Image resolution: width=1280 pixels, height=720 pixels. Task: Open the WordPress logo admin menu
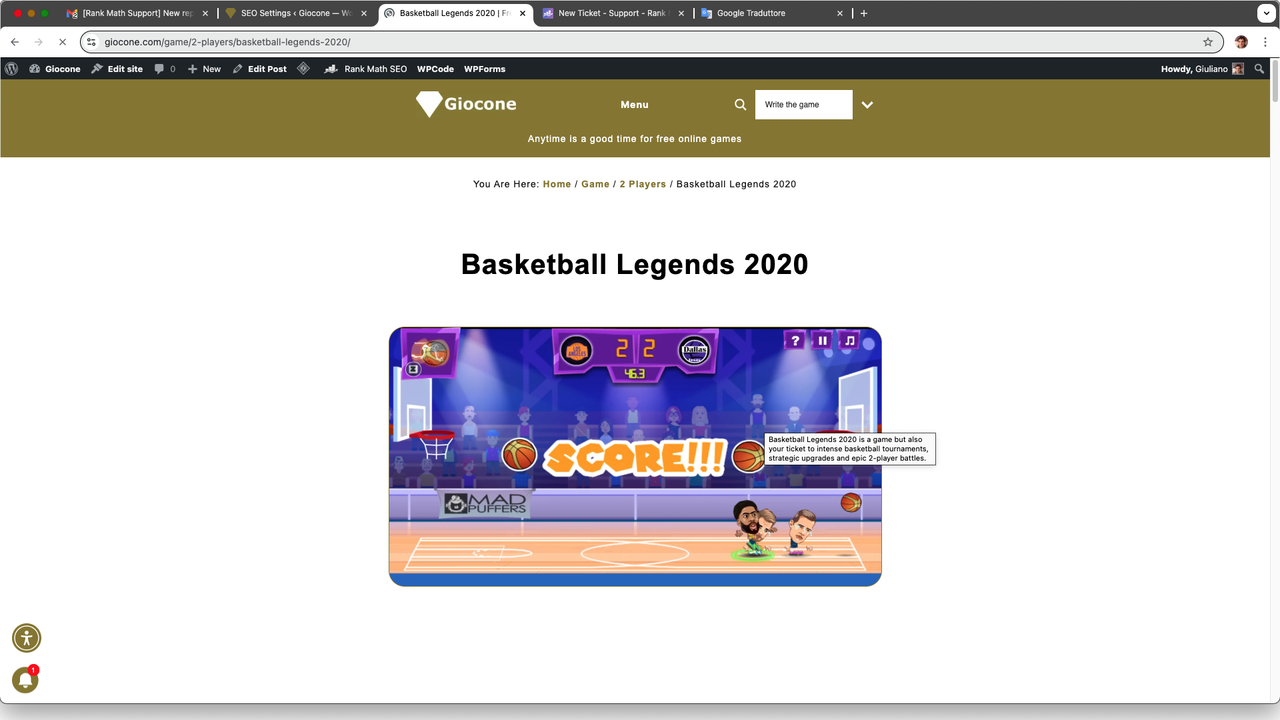(x=12, y=69)
